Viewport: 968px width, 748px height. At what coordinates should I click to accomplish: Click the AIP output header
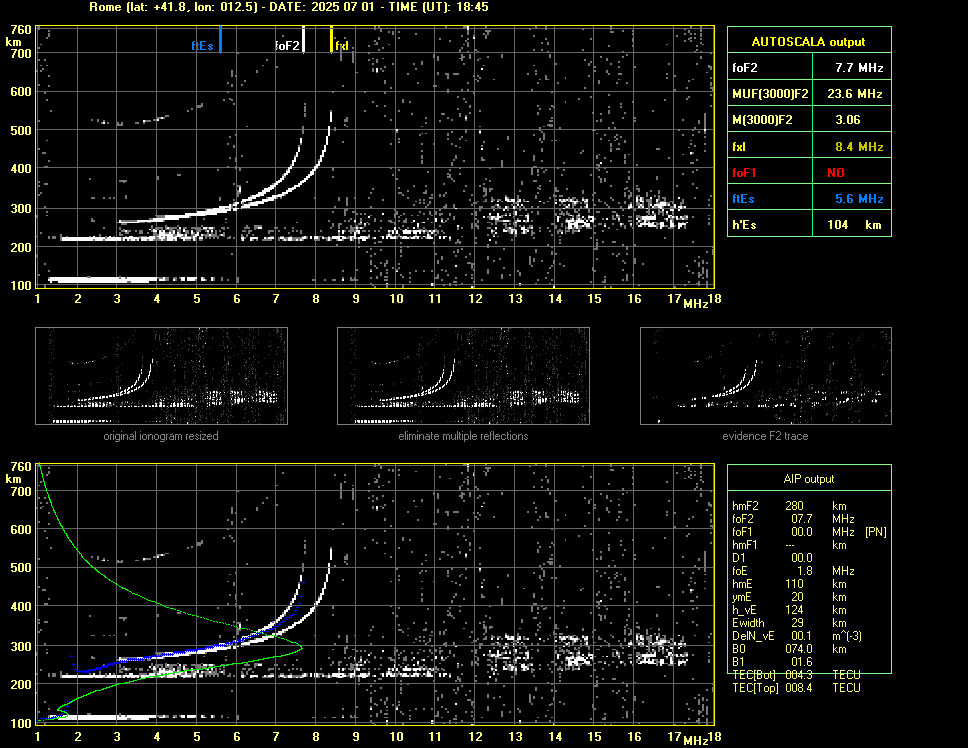click(x=809, y=479)
